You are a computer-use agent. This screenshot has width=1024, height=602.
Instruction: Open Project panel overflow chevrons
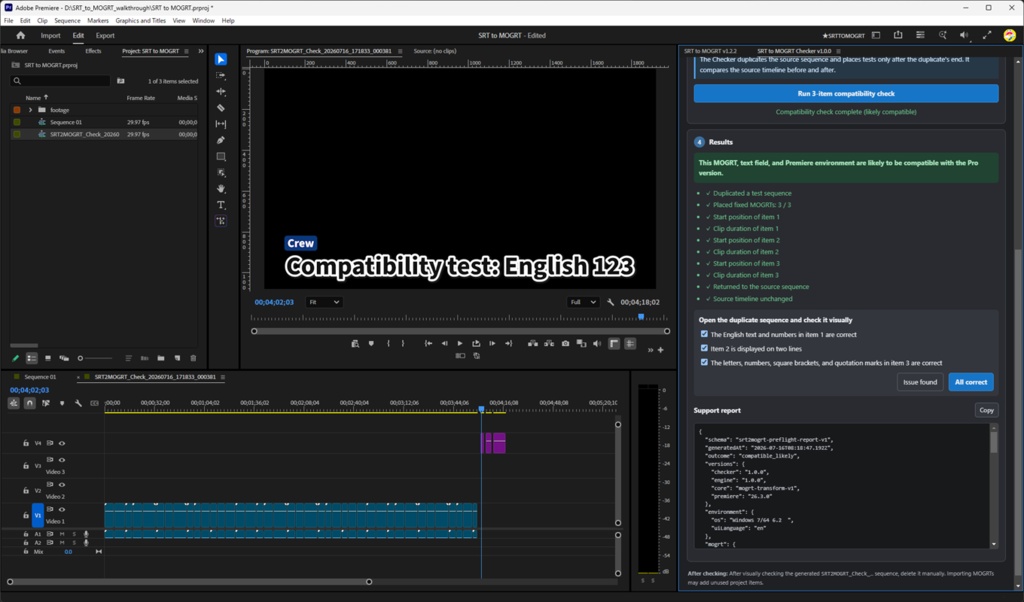200,51
